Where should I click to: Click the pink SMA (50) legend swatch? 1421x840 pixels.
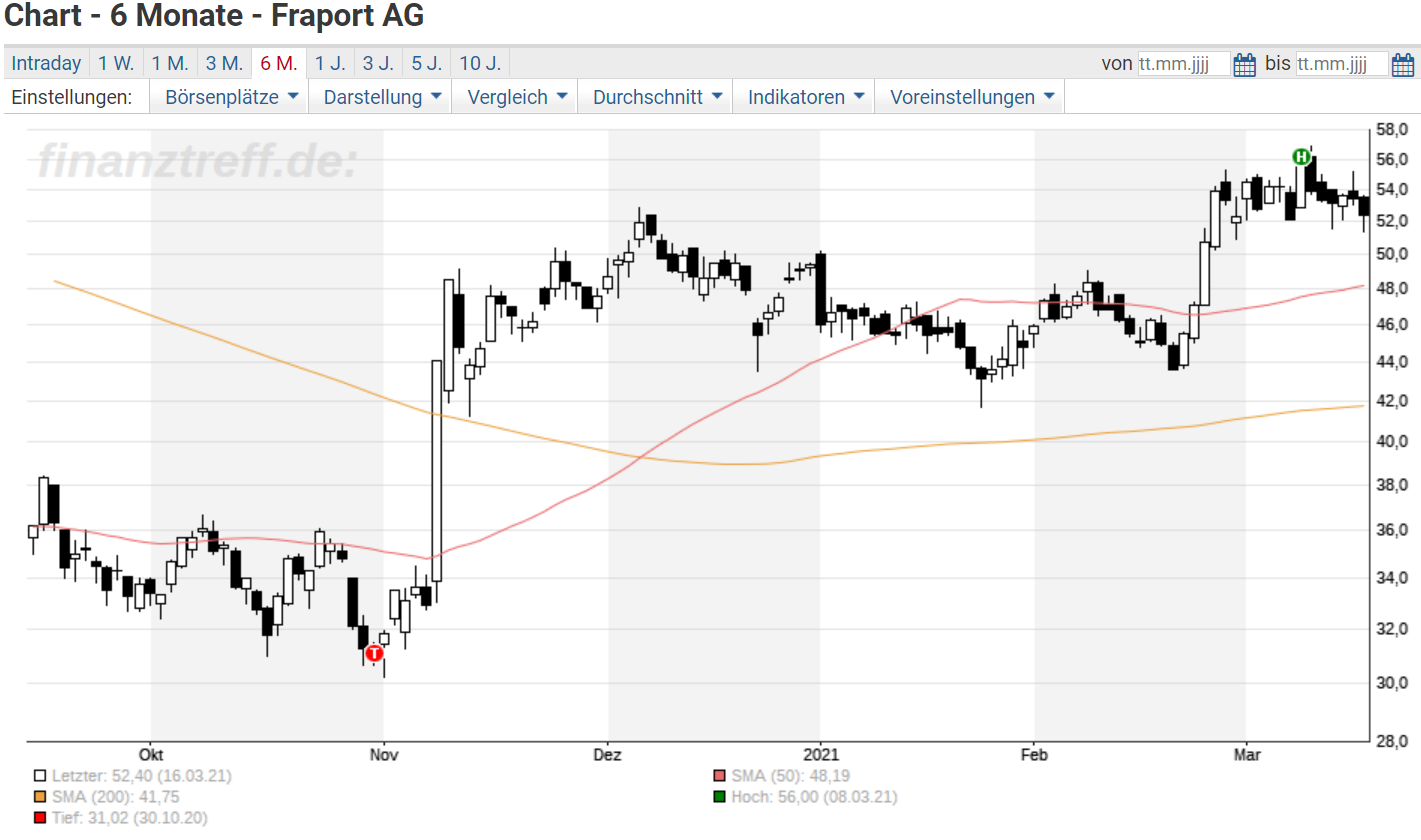pyautogui.click(x=719, y=775)
